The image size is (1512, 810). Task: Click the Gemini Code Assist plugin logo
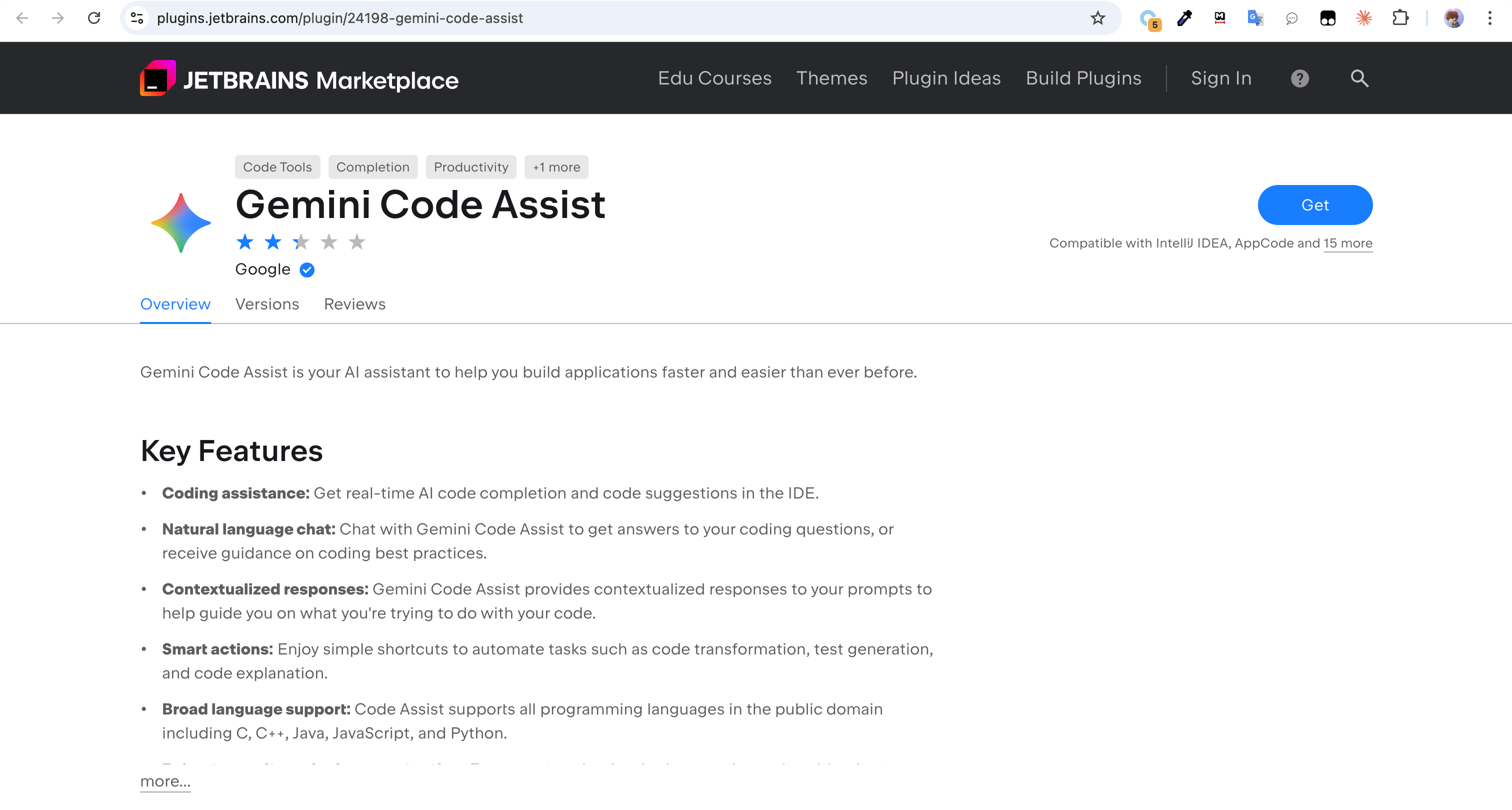pyautogui.click(x=181, y=223)
